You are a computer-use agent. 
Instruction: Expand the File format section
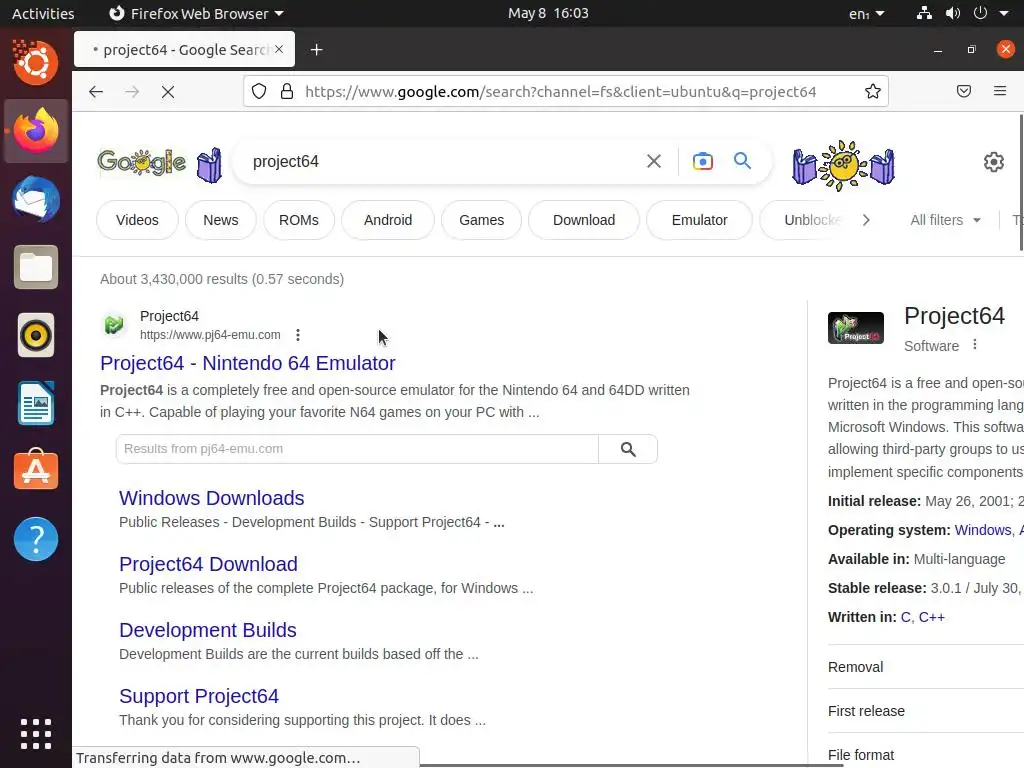[925, 754]
